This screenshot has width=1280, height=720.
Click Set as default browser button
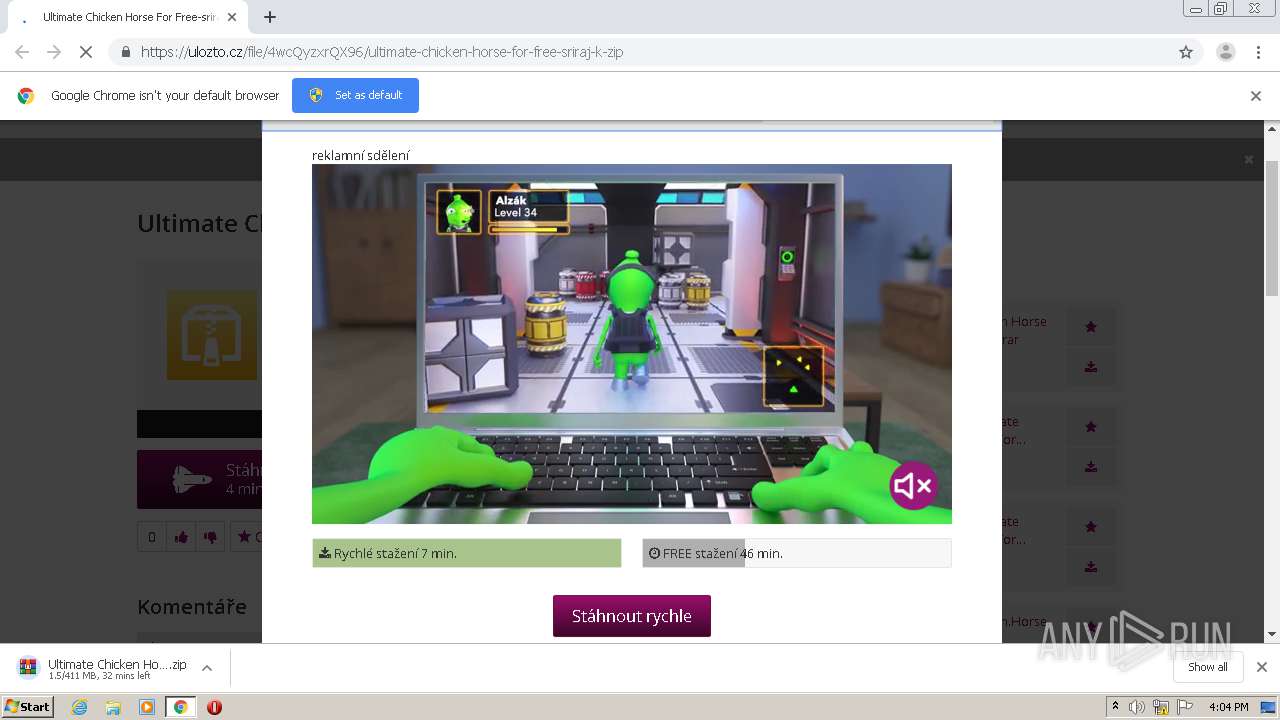click(x=355, y=95)
